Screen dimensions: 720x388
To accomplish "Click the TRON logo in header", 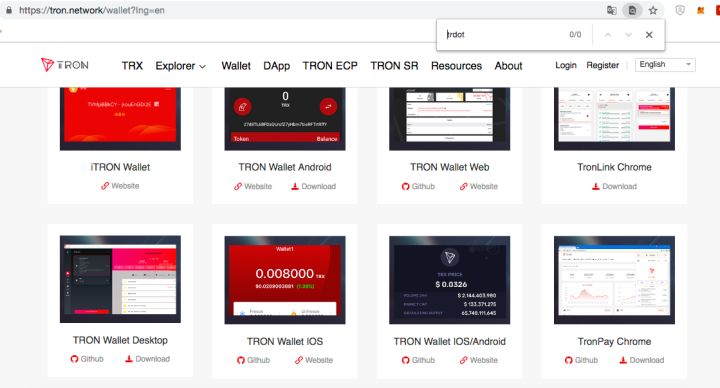I will 65,65.
